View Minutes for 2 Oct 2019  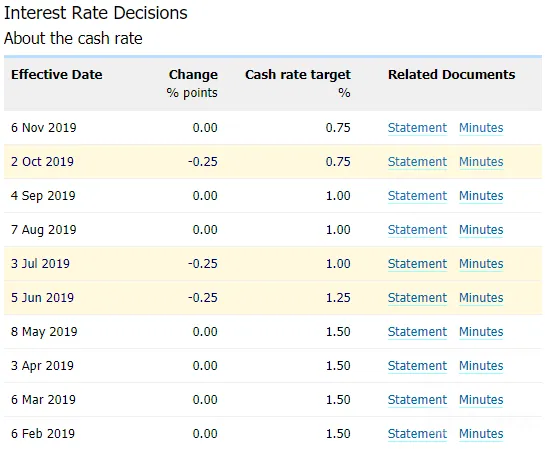[x=481, y=162]
